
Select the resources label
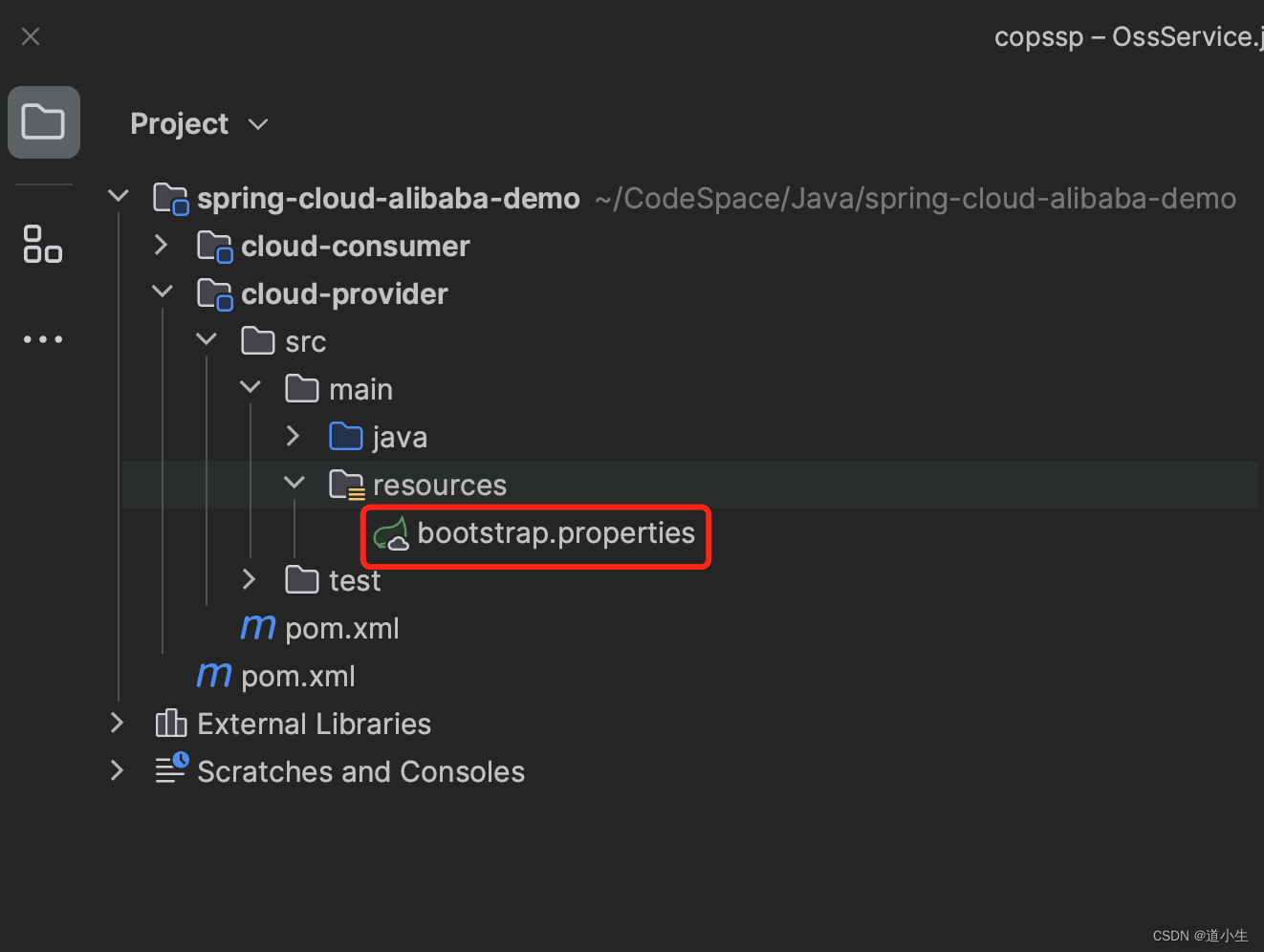(x=440, y=486)
